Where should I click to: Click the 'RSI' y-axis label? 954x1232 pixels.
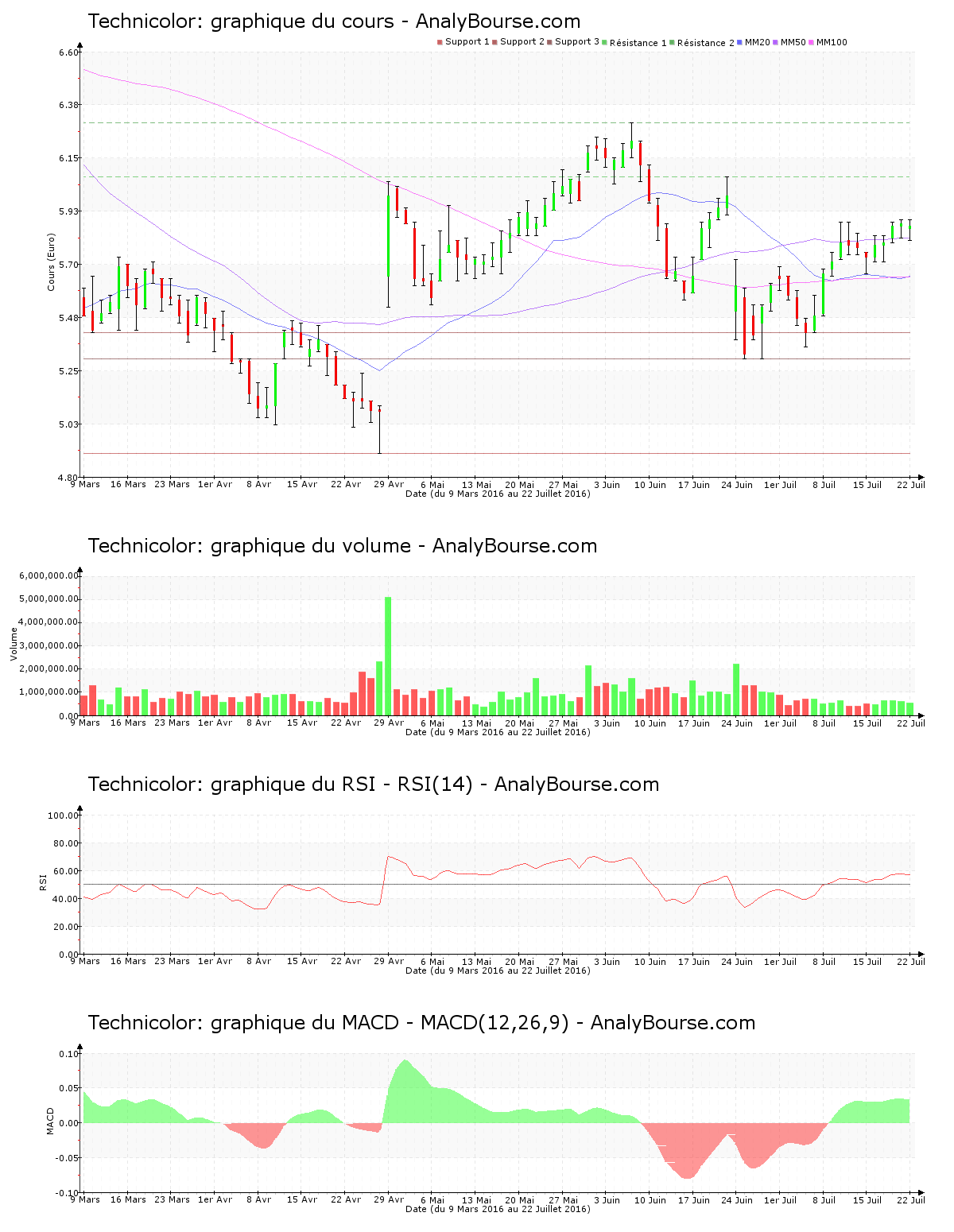(x=43, y=882)
